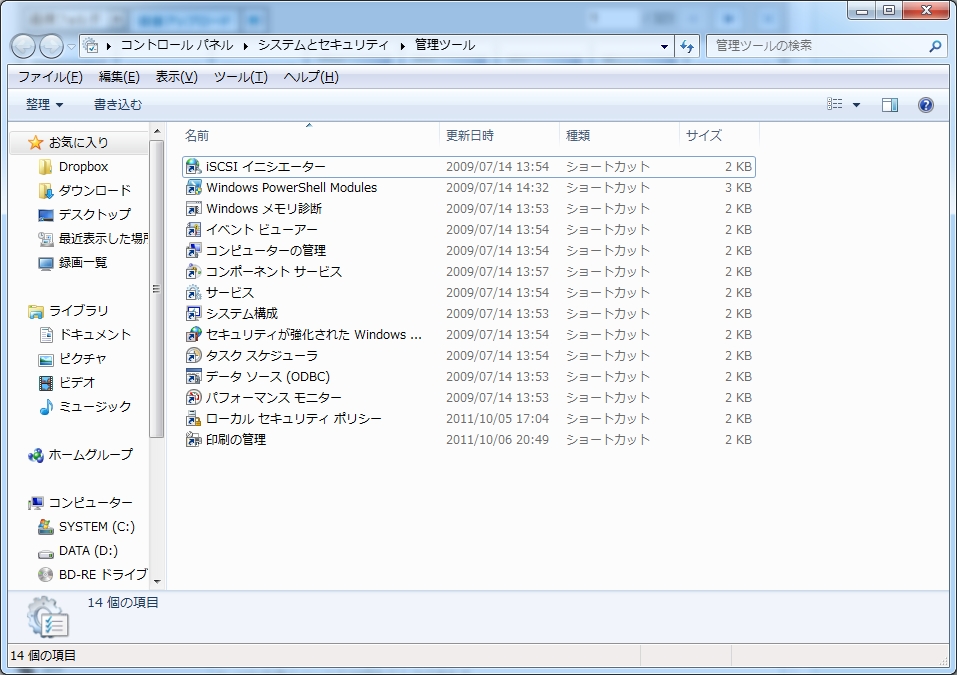Image resolution: width=957 pixels, height=675 pixels.
Task: Select ミュージック library
Action: click(x=84, y=406)
